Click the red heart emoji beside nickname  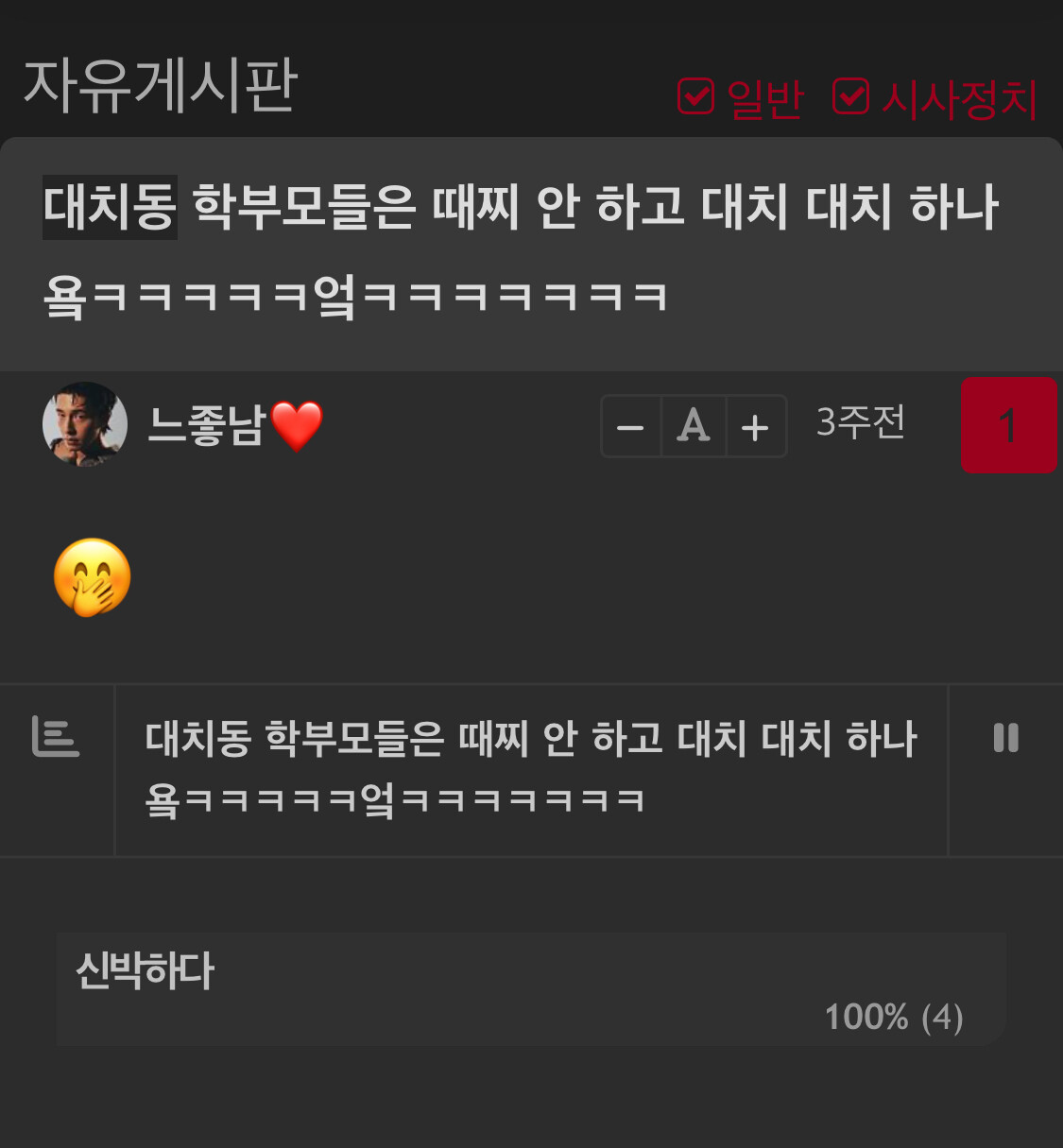coord(297,426)
